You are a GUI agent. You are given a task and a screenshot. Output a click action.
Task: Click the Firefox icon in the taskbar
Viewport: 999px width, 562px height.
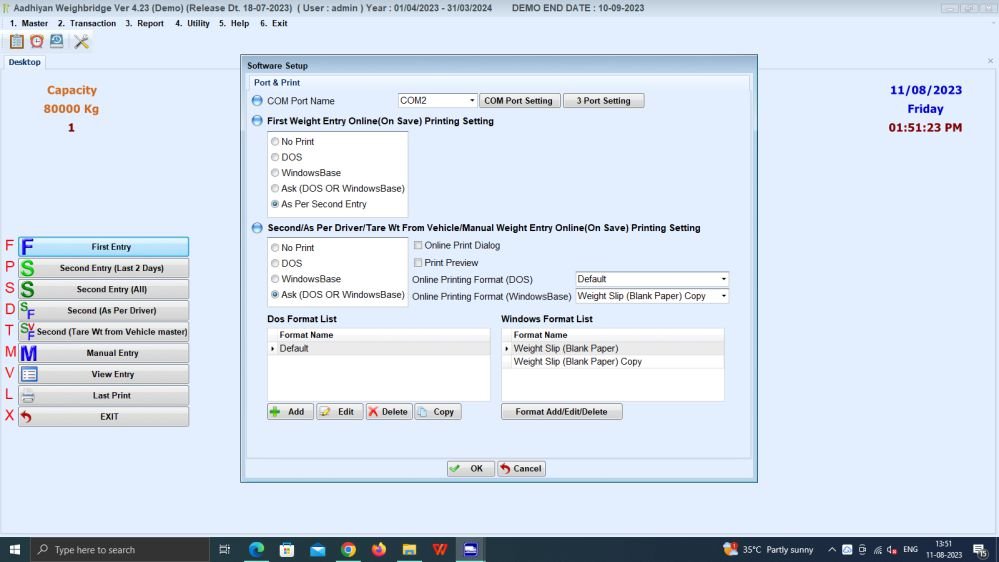click(378, 550)
